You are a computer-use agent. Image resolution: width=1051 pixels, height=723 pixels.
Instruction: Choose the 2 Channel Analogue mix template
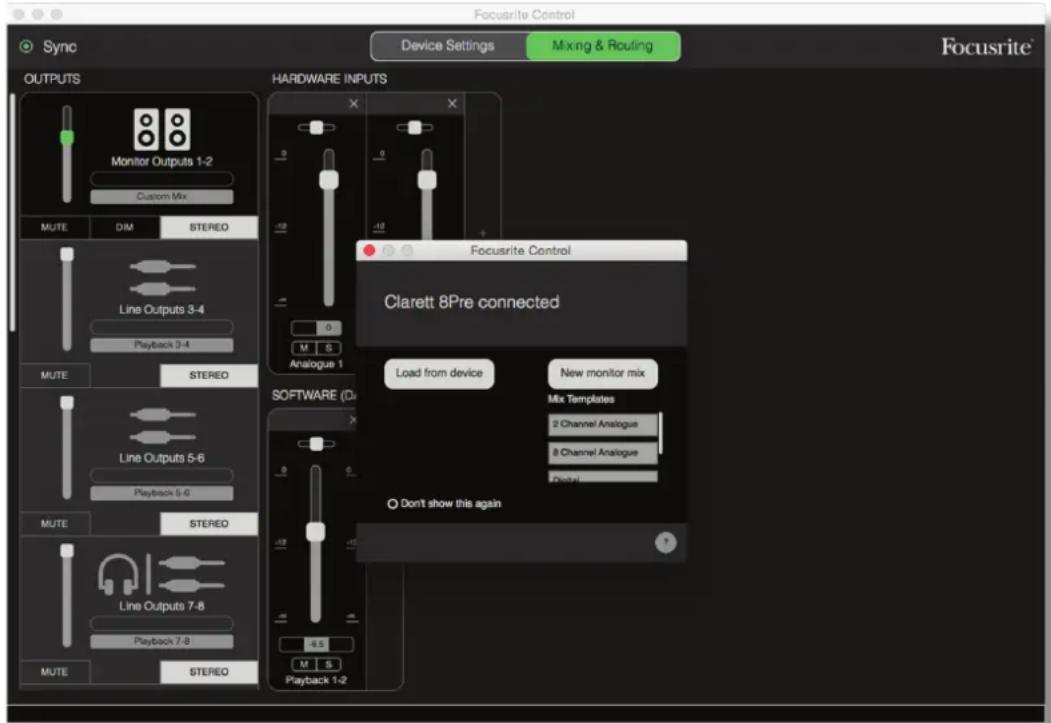[603, 424]
